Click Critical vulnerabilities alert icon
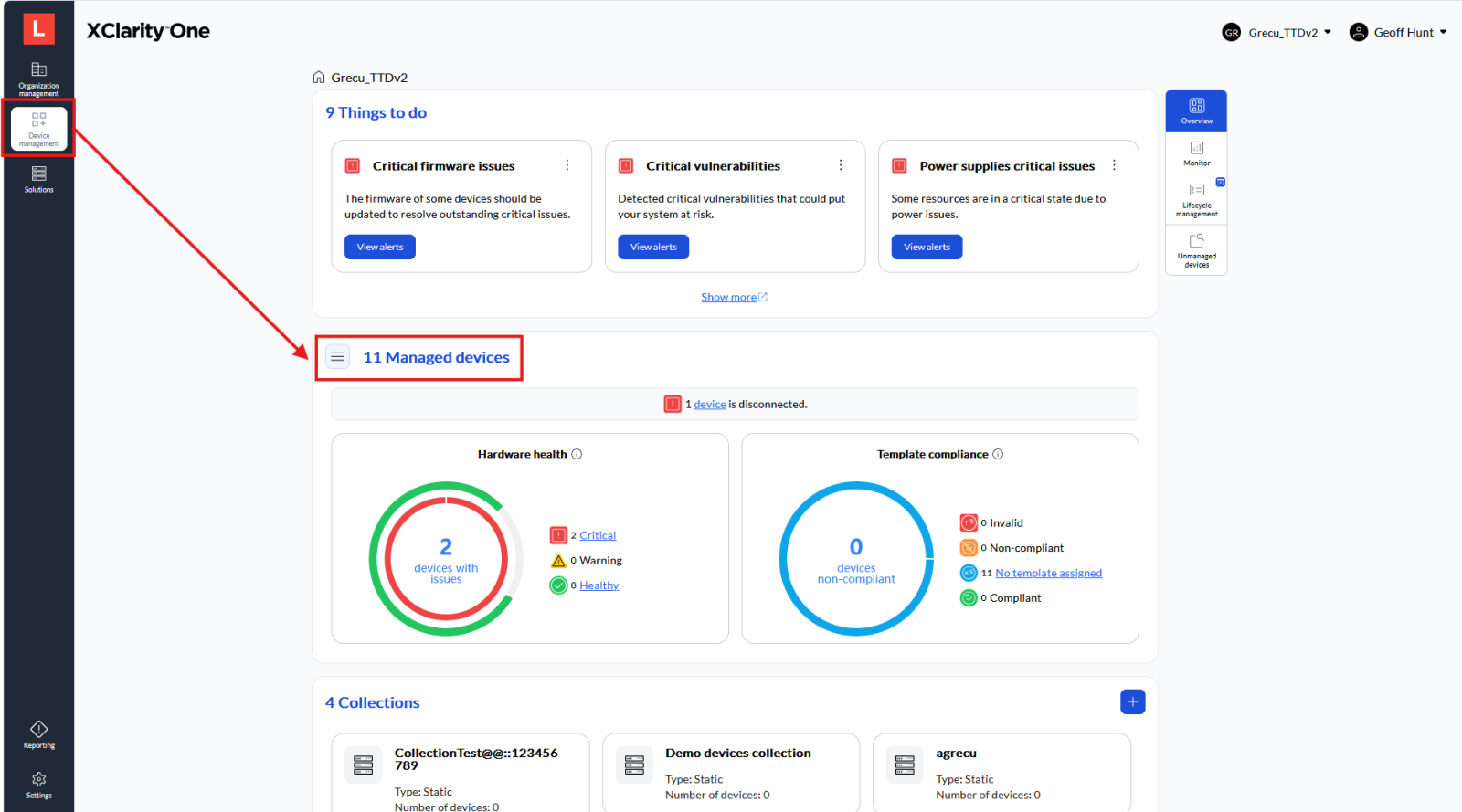The width and height of the screenshot is (1462, 812). click(x=626, y=166)
